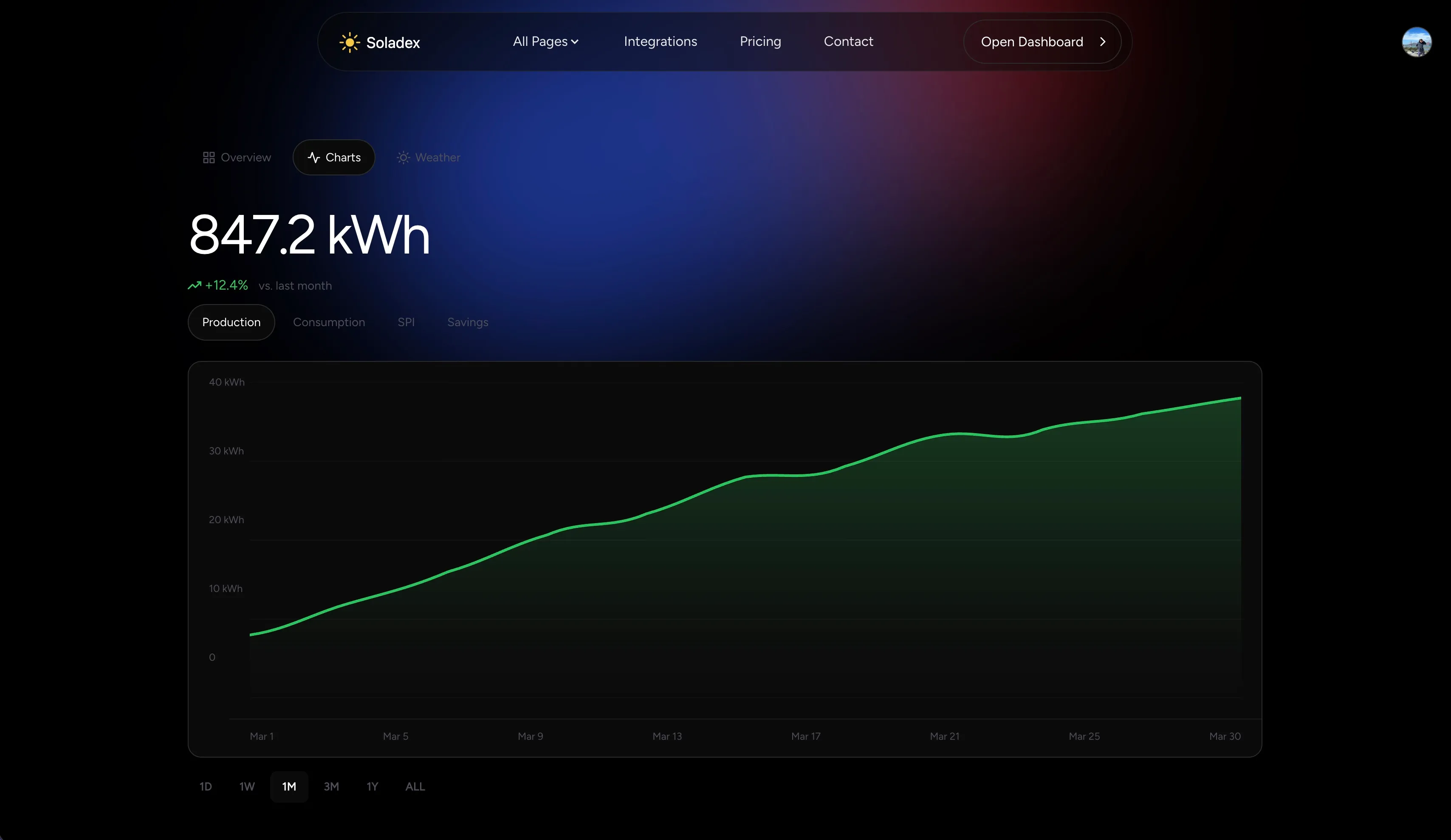
Task: Select the ALL time range
Action: point(415,786)
